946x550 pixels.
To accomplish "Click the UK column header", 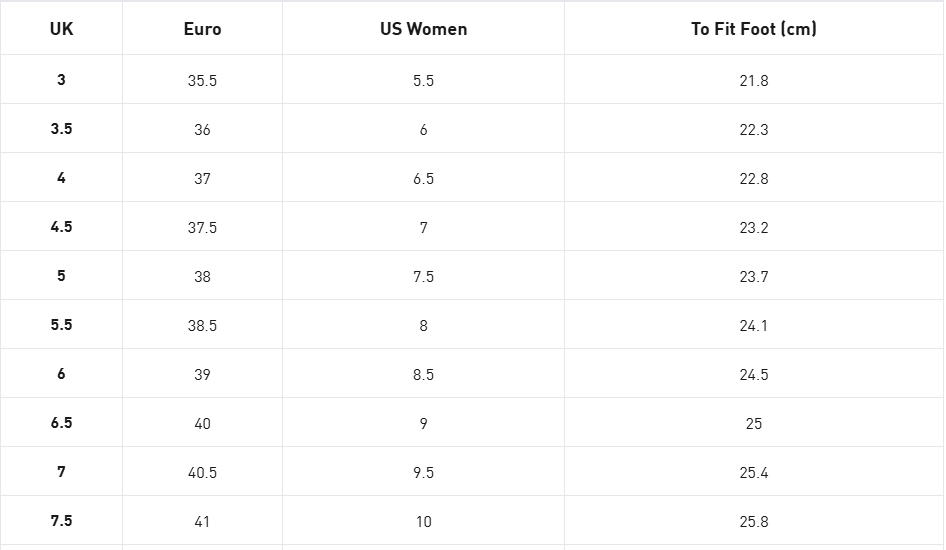I will (x=62, y=28).
